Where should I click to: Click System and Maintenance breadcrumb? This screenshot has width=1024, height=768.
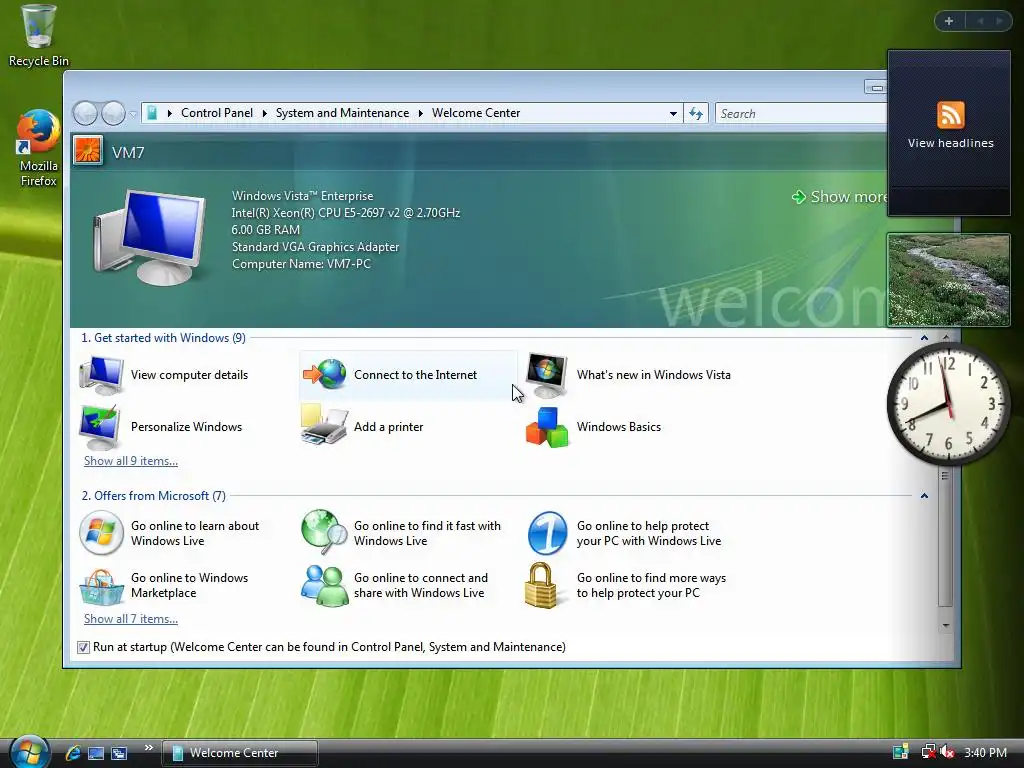click(x=342, y=113)
